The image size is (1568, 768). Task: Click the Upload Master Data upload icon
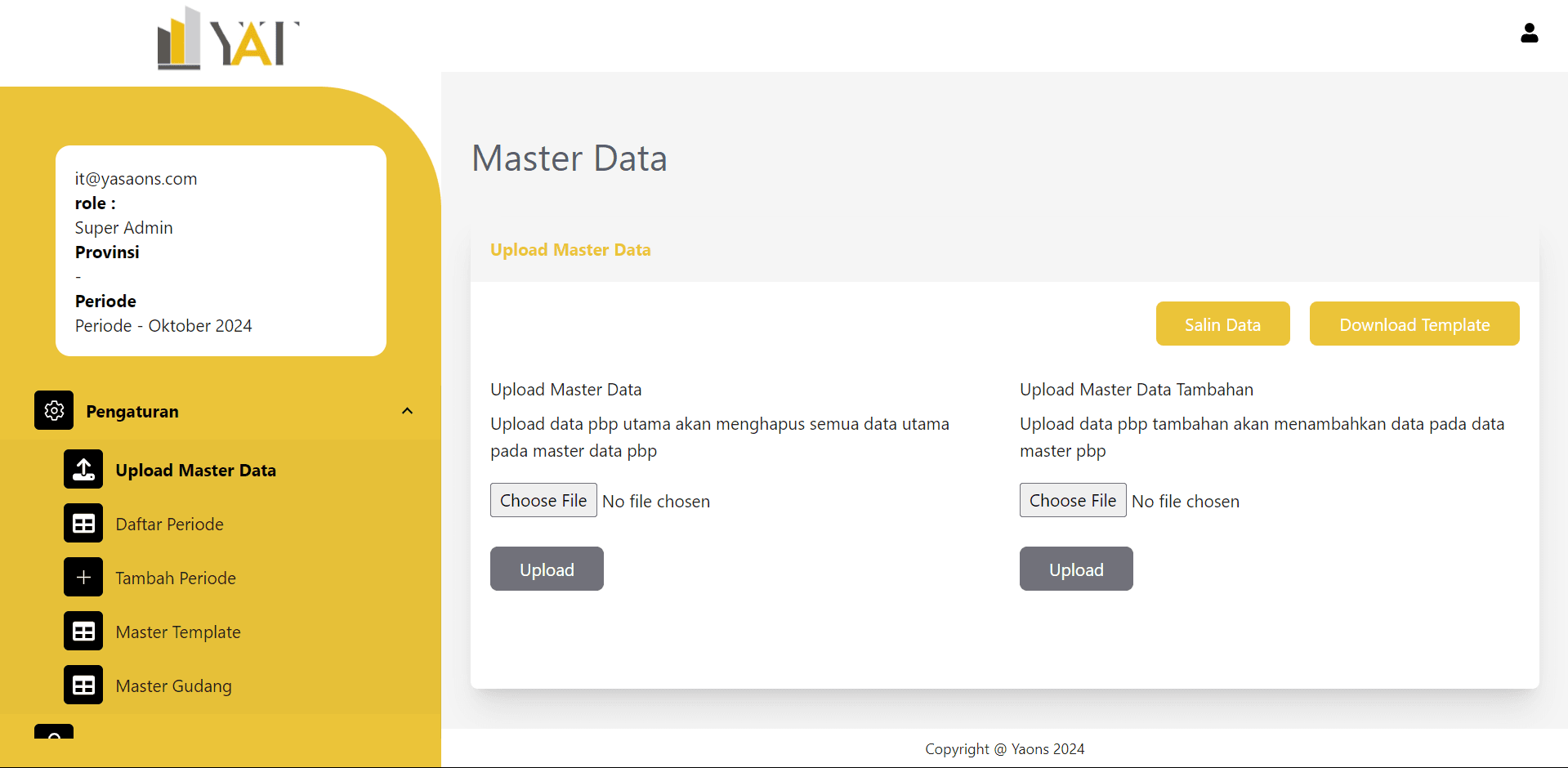(x=83, y=469)
